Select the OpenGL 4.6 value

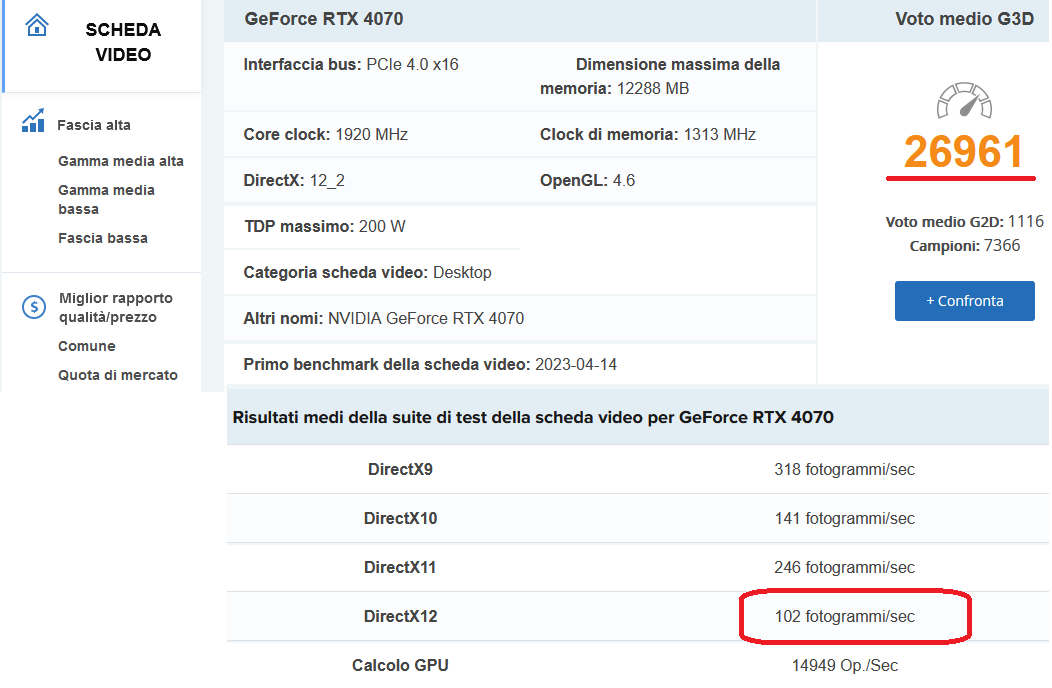pyautogui.click(x=624, y=181)
